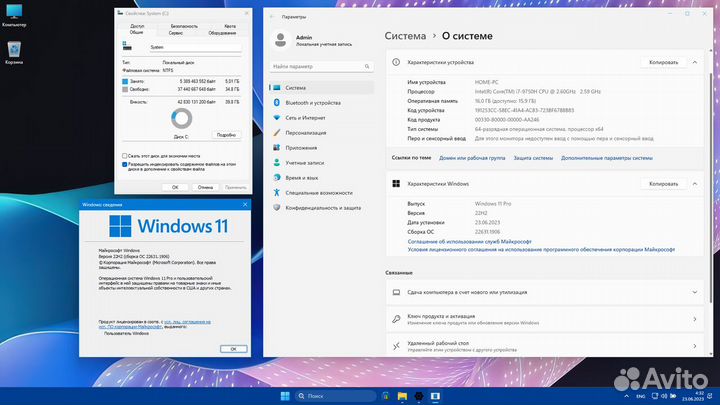Open Сеть и Интернет settings
This screenshot has width=720, height=405.
point(321,118)
